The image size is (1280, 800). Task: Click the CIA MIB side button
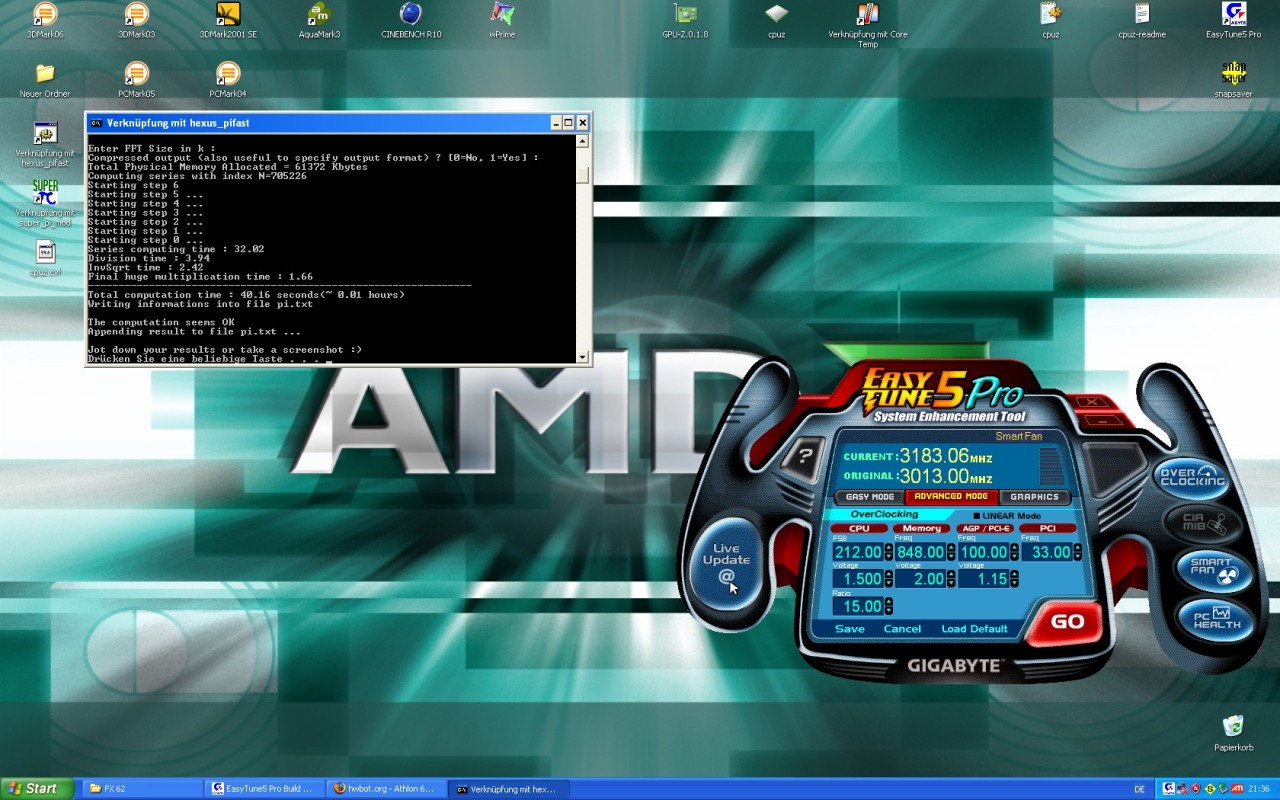[x=1201, y=524]
